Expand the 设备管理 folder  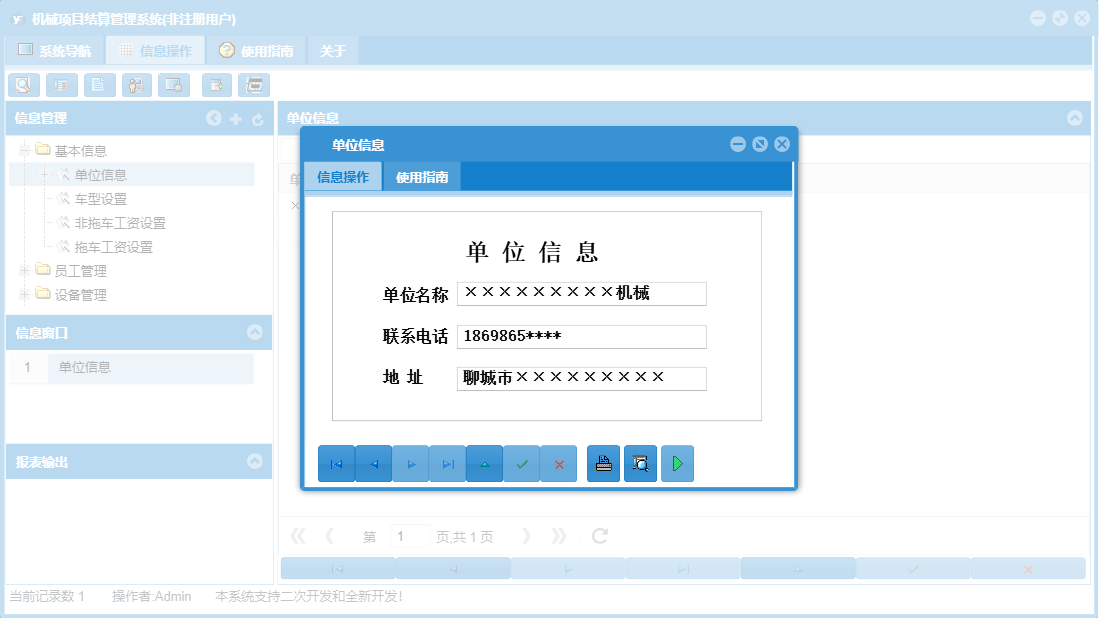[23, 294]
